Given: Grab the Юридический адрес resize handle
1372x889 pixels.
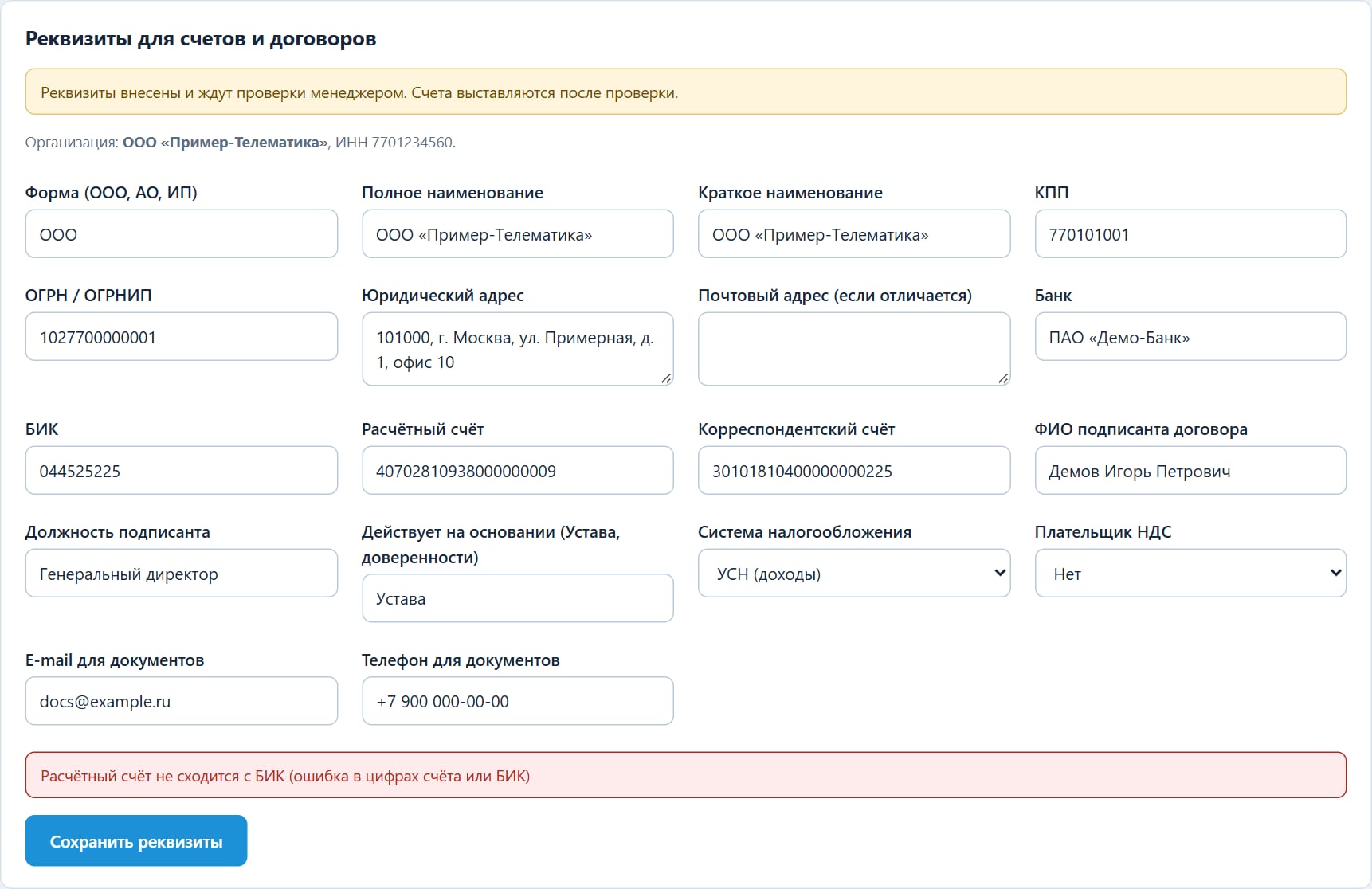Looking at the screenshot, I should click(666, 378).
